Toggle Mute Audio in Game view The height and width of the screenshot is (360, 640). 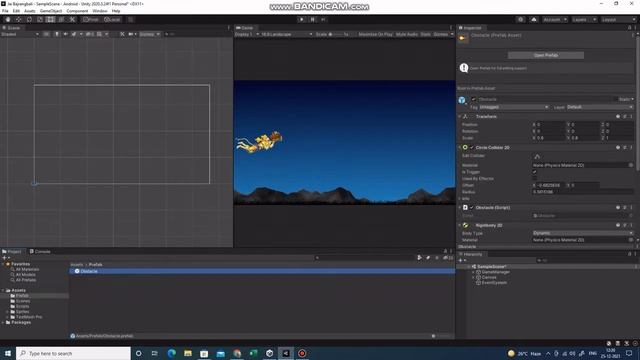point(407,34)
